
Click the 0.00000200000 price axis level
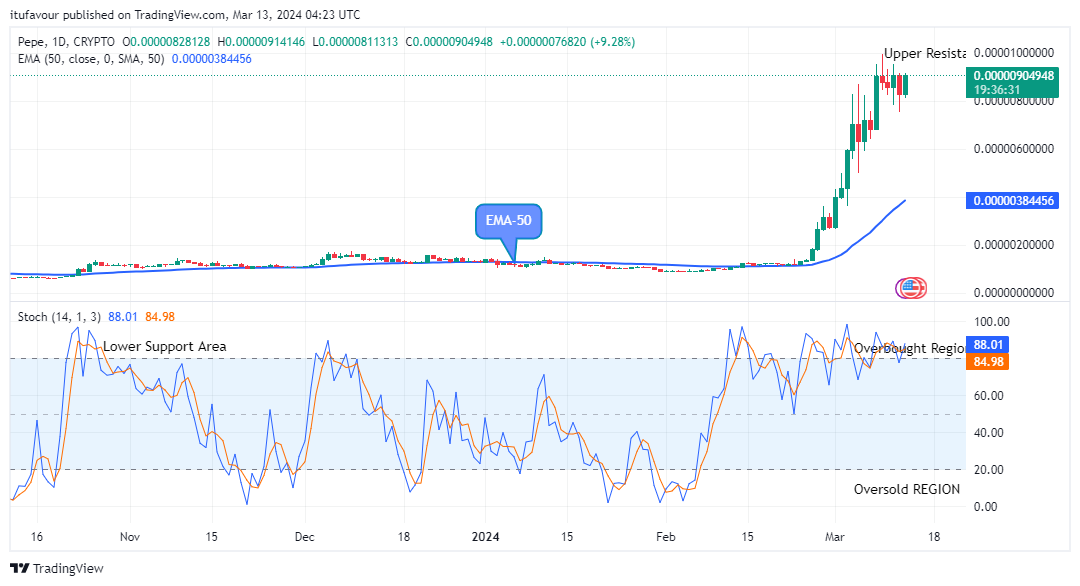[1013, 244]
